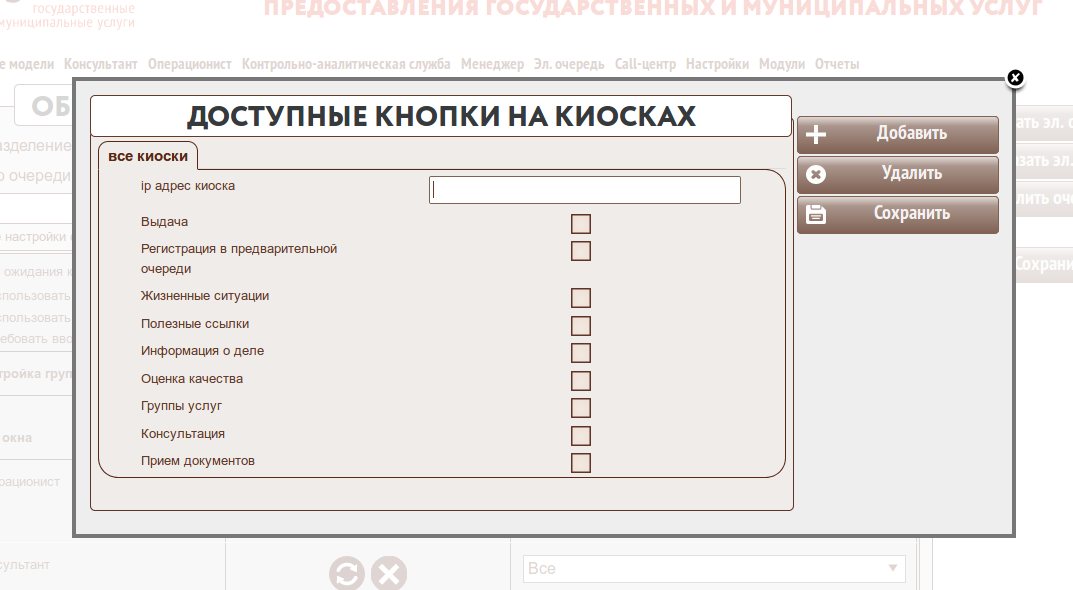Tick the Полезные ссылки checkbox
Viewport: 1073px width, 590px height.
coord(581,326)
